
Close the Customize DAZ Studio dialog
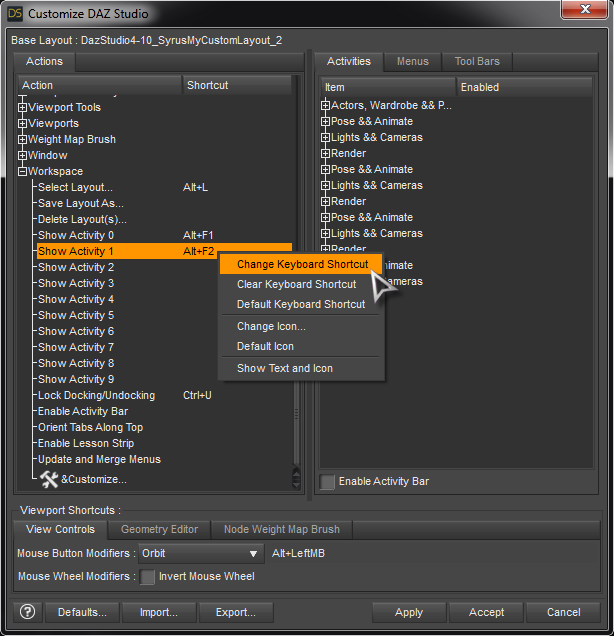(x=584, y=9)
